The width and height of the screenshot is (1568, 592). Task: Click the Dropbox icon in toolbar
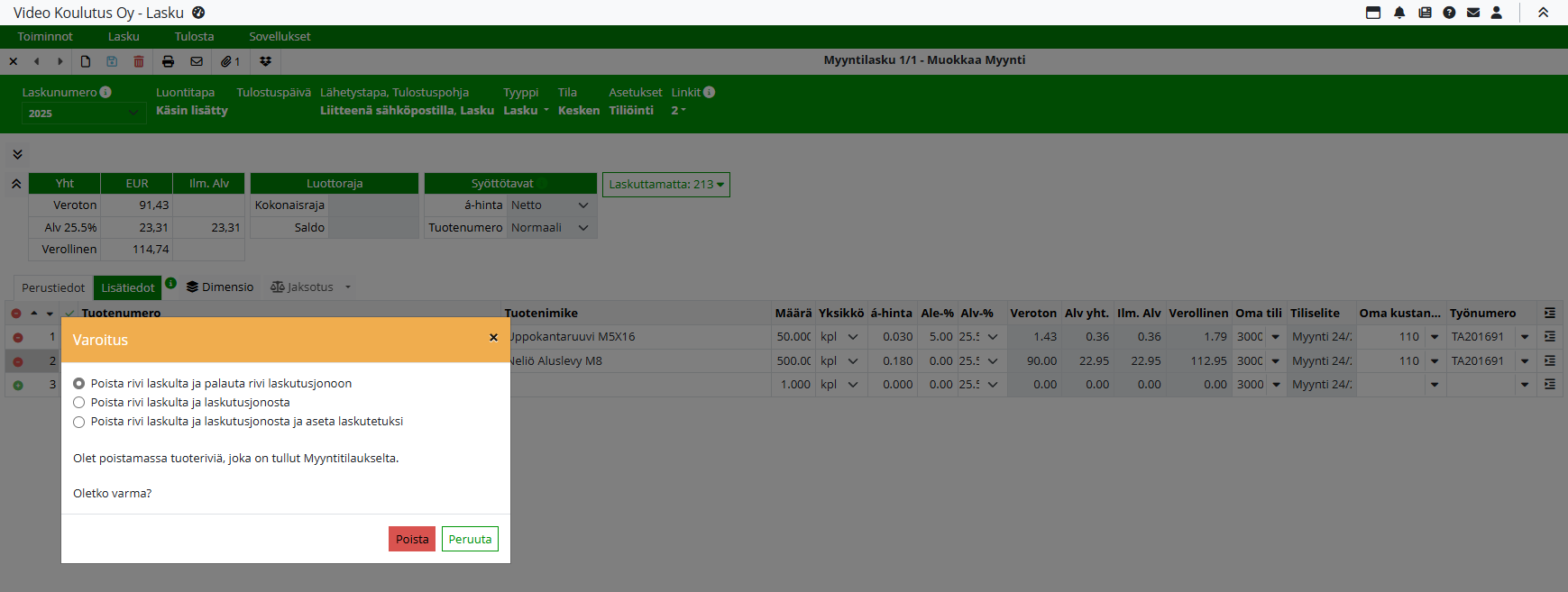[265, 61]
